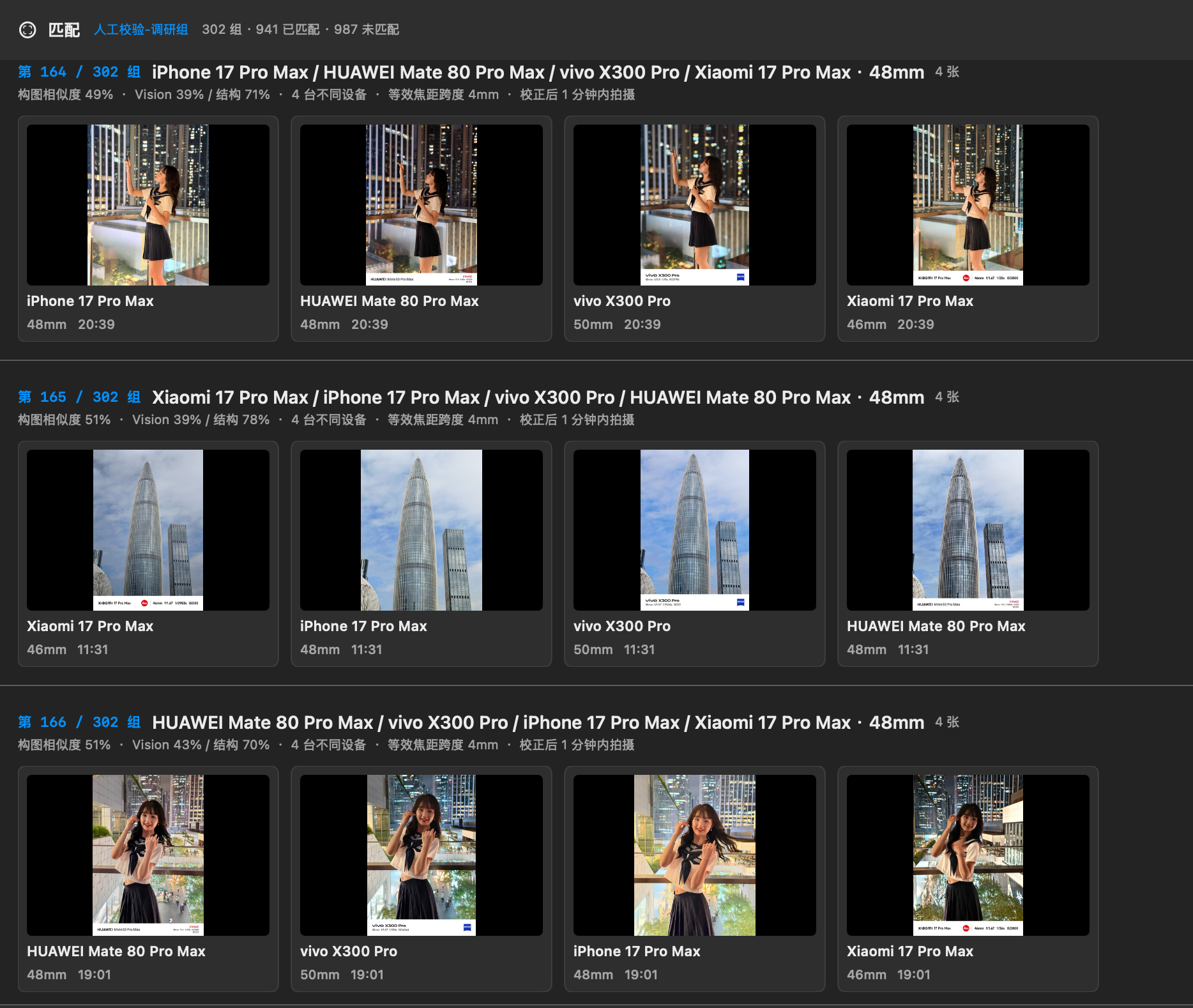Click Xiaomi 17 Pro Max label in group 164

[910, 301]
